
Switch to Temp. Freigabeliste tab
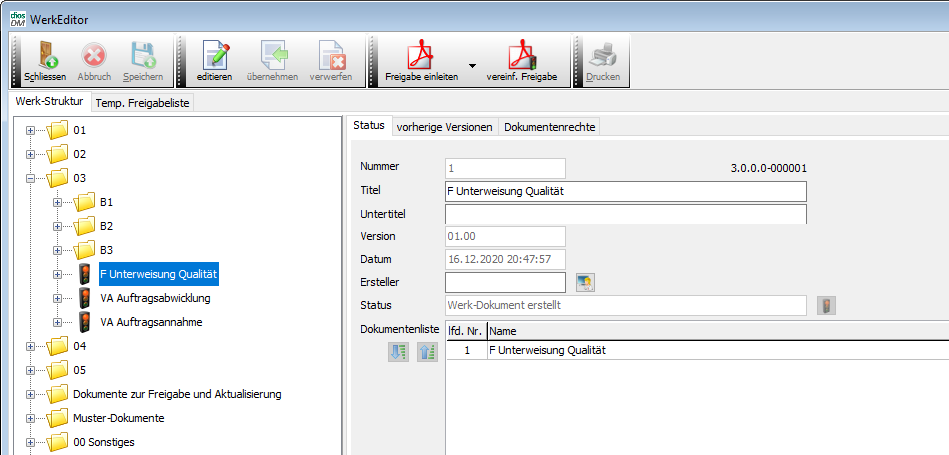pos(143,102)
